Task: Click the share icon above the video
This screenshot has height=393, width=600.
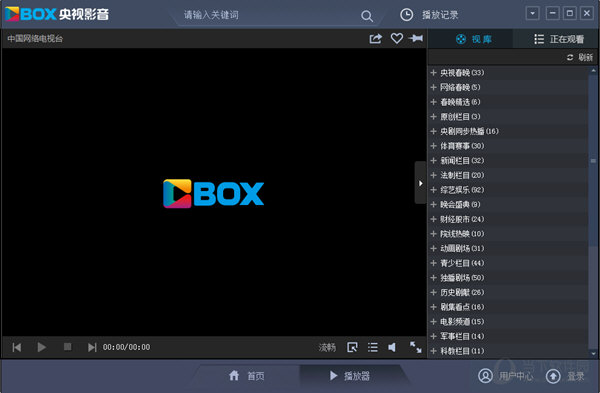Action: [375, 39]
